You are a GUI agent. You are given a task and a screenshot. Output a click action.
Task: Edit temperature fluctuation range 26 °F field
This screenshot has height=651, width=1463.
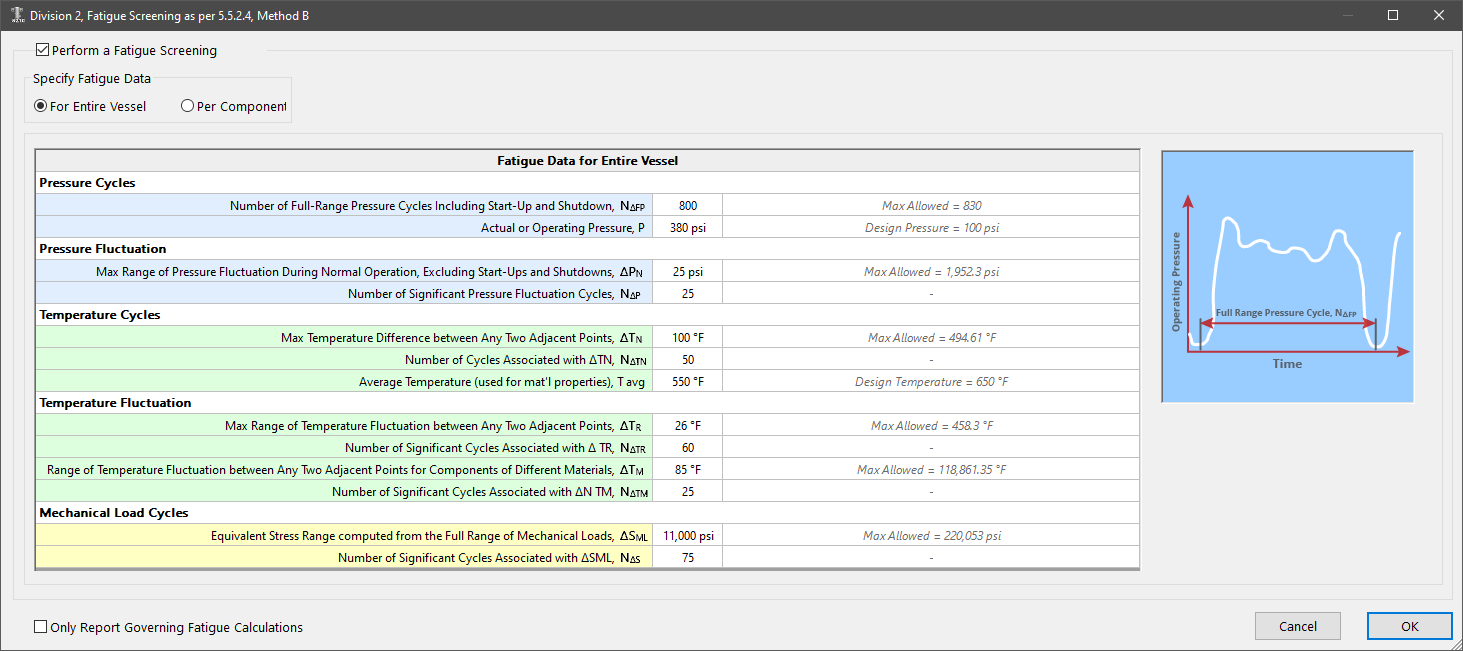[687, 425]
